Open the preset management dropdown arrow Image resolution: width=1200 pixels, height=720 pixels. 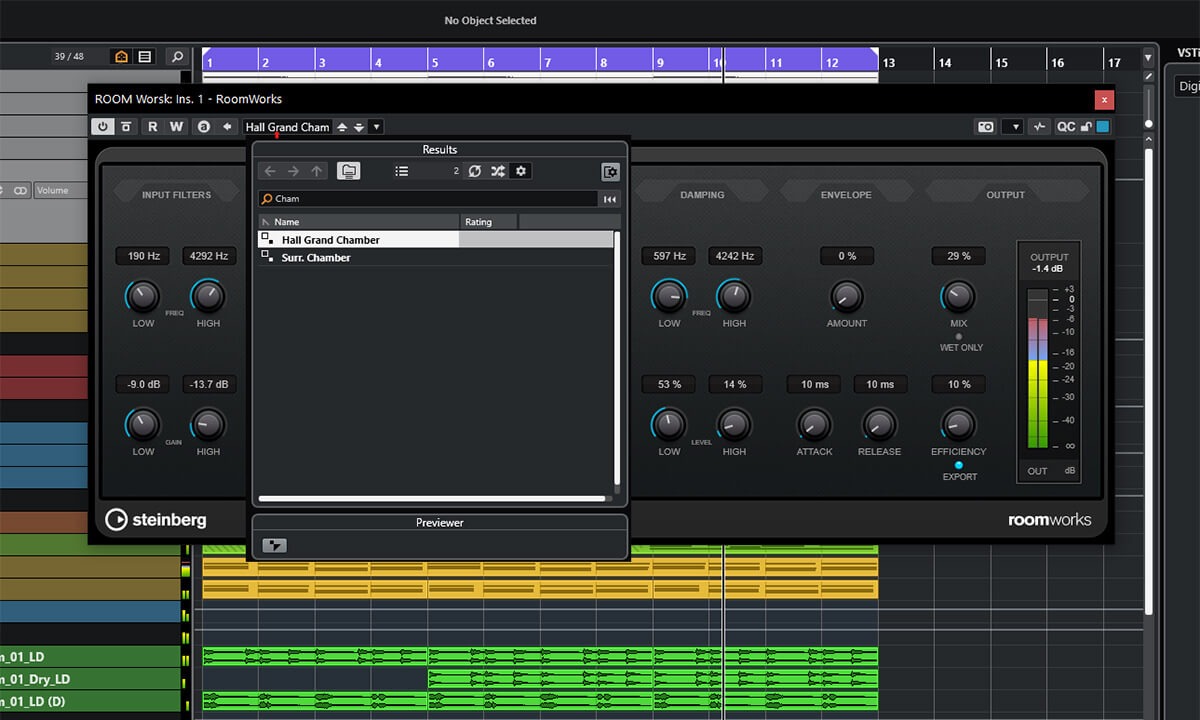tap(376, 127)
